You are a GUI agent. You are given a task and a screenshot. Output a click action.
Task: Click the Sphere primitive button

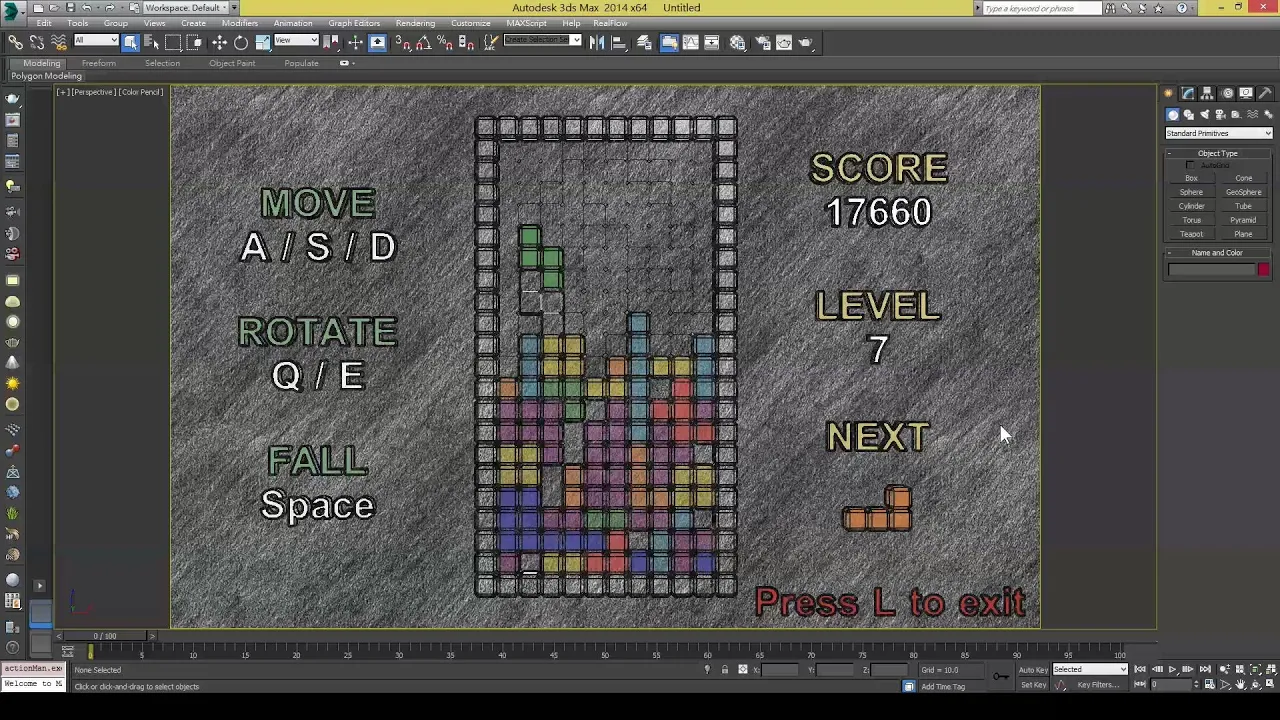point(1191,192)
